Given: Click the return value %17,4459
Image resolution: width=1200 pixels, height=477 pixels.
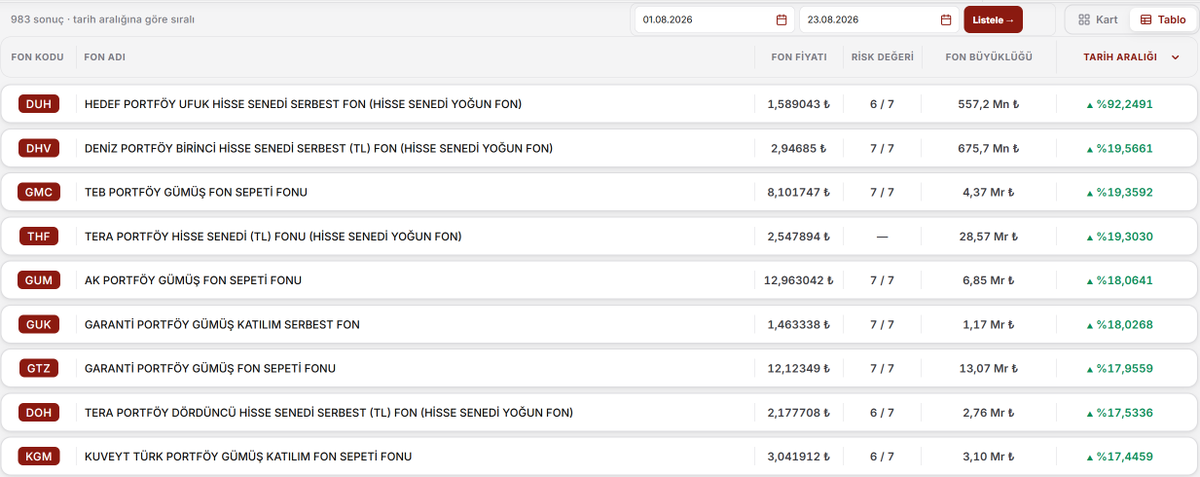Looking at the screenshot, I should [1119, 456].
